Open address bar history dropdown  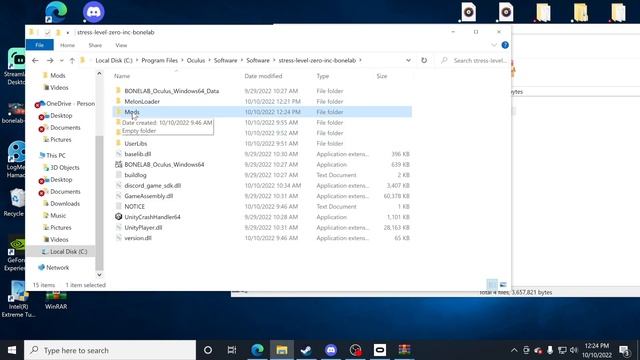click(408, 60)
